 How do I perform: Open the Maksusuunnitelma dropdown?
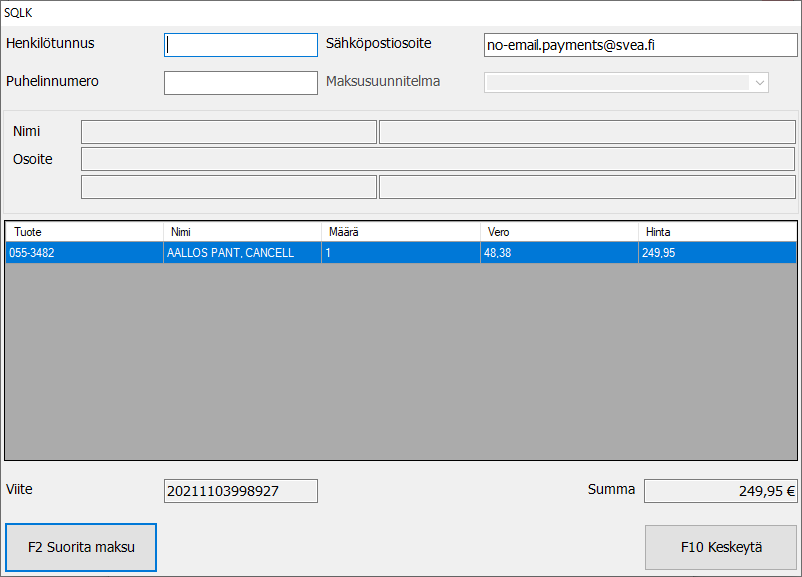click(626, 83)
